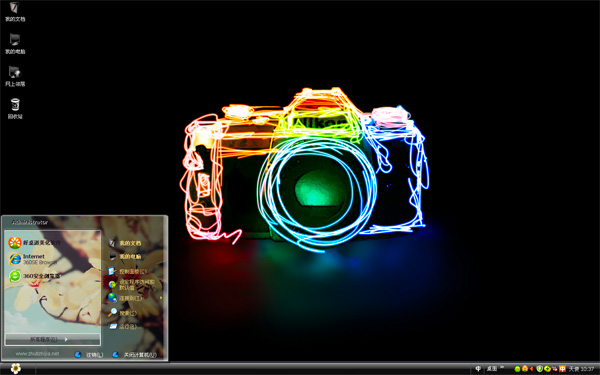Image resolution: width=600 pixels, height=375 pixels.
Task: Open 我的文档 in Start menu right column
Action: click(x=125, y=243)
